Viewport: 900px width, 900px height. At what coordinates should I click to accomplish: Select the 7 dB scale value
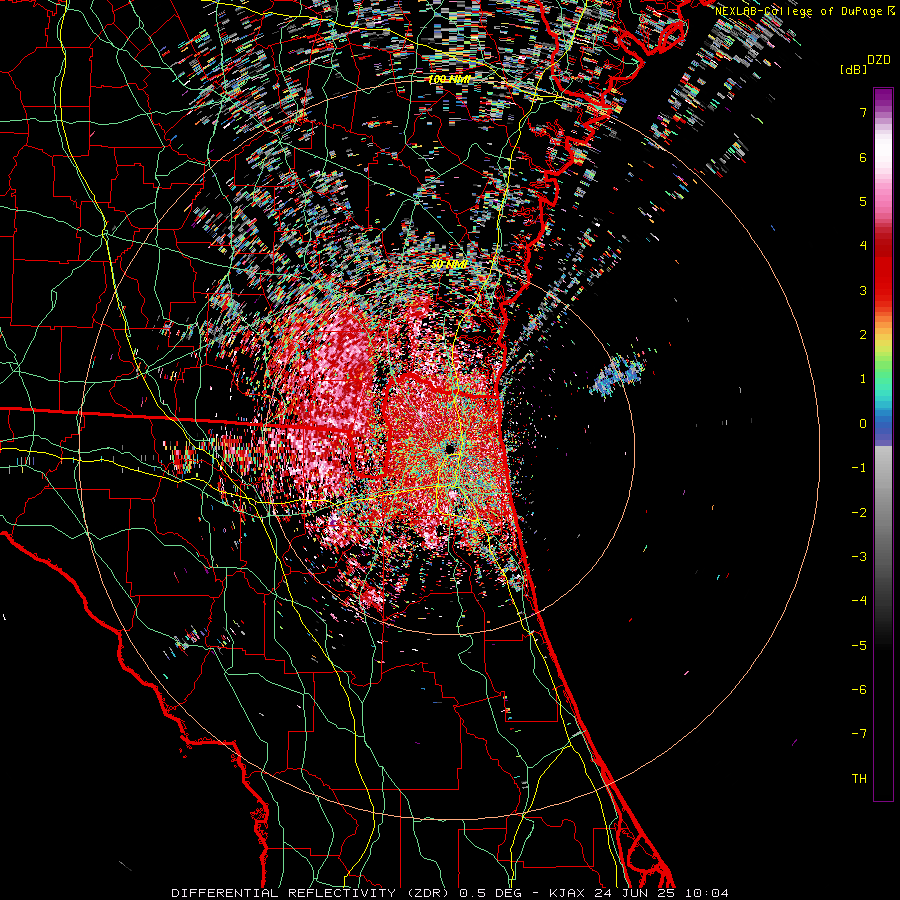863,112
